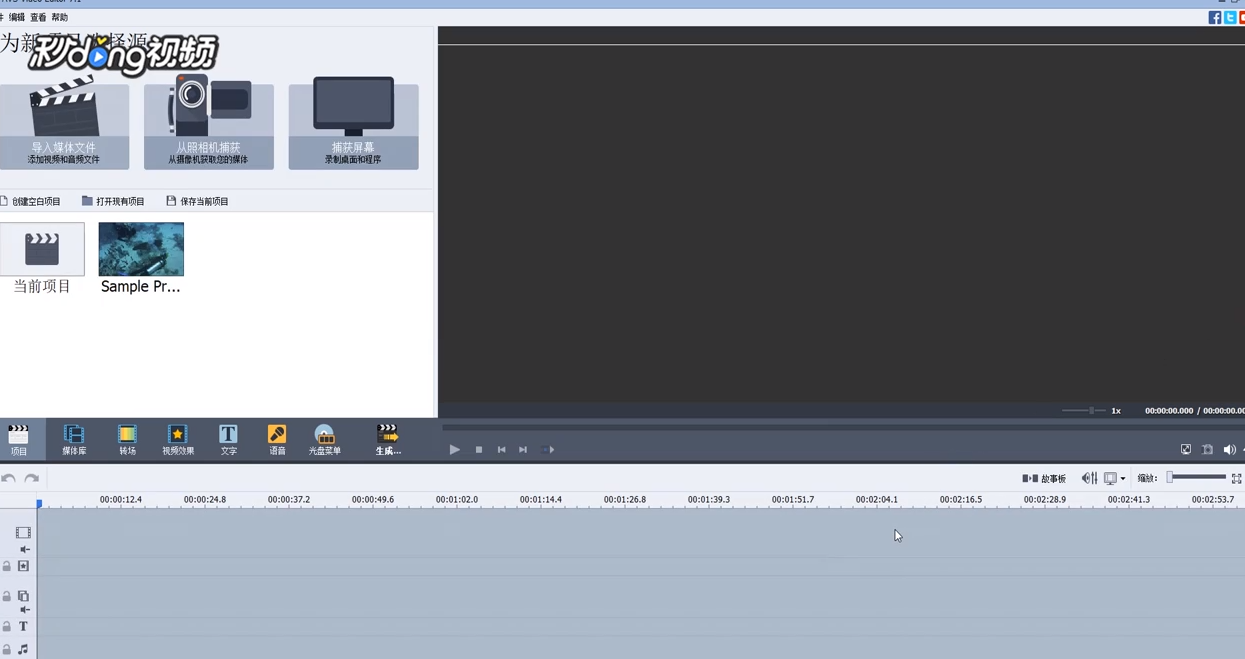Click the 生成 produce video button

click(x=388, y=439)
